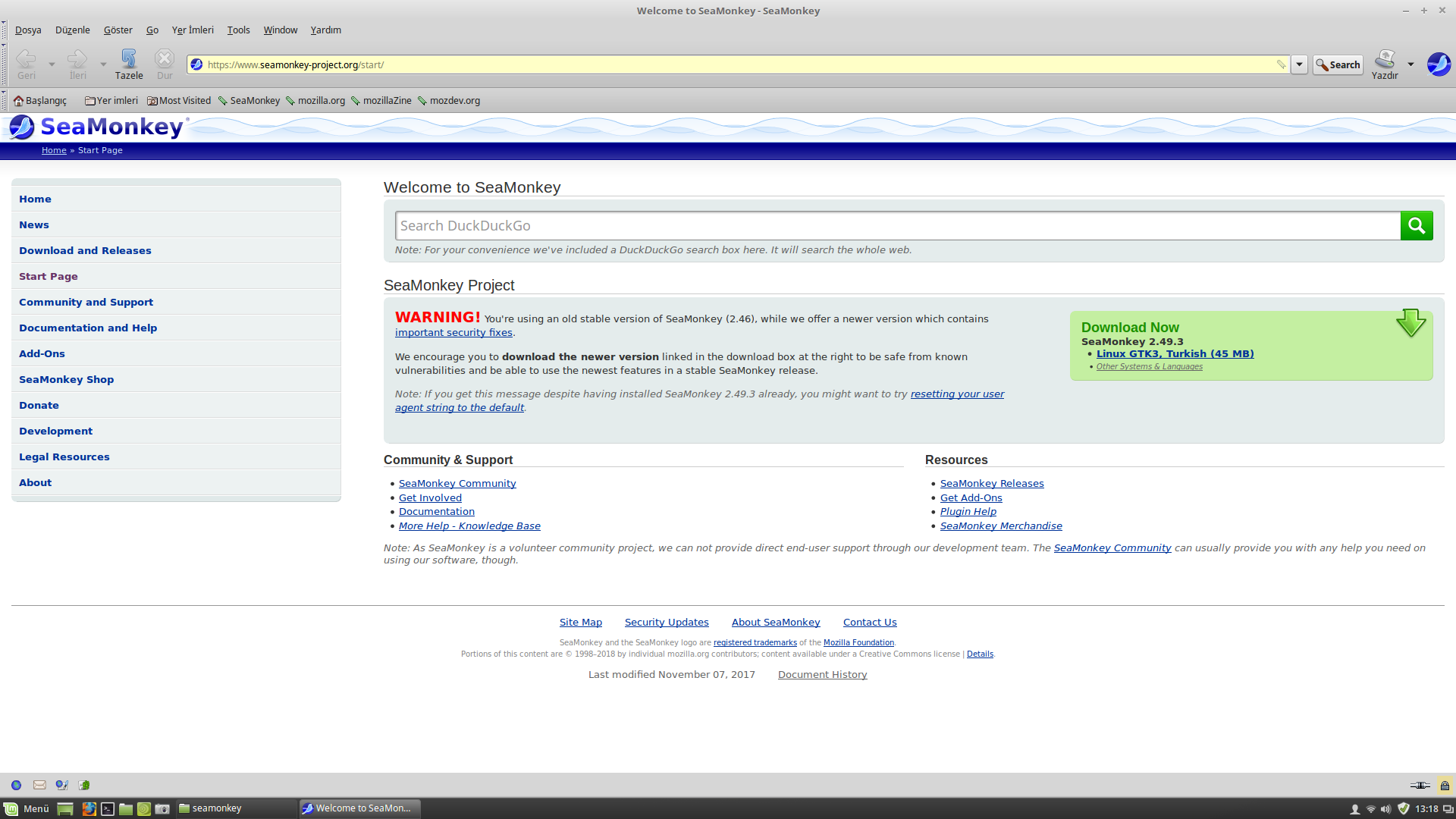Viewport: 1456px width, 819px height.
Task: Click the Yazdır printer icon
Action: click(1385, 59)
